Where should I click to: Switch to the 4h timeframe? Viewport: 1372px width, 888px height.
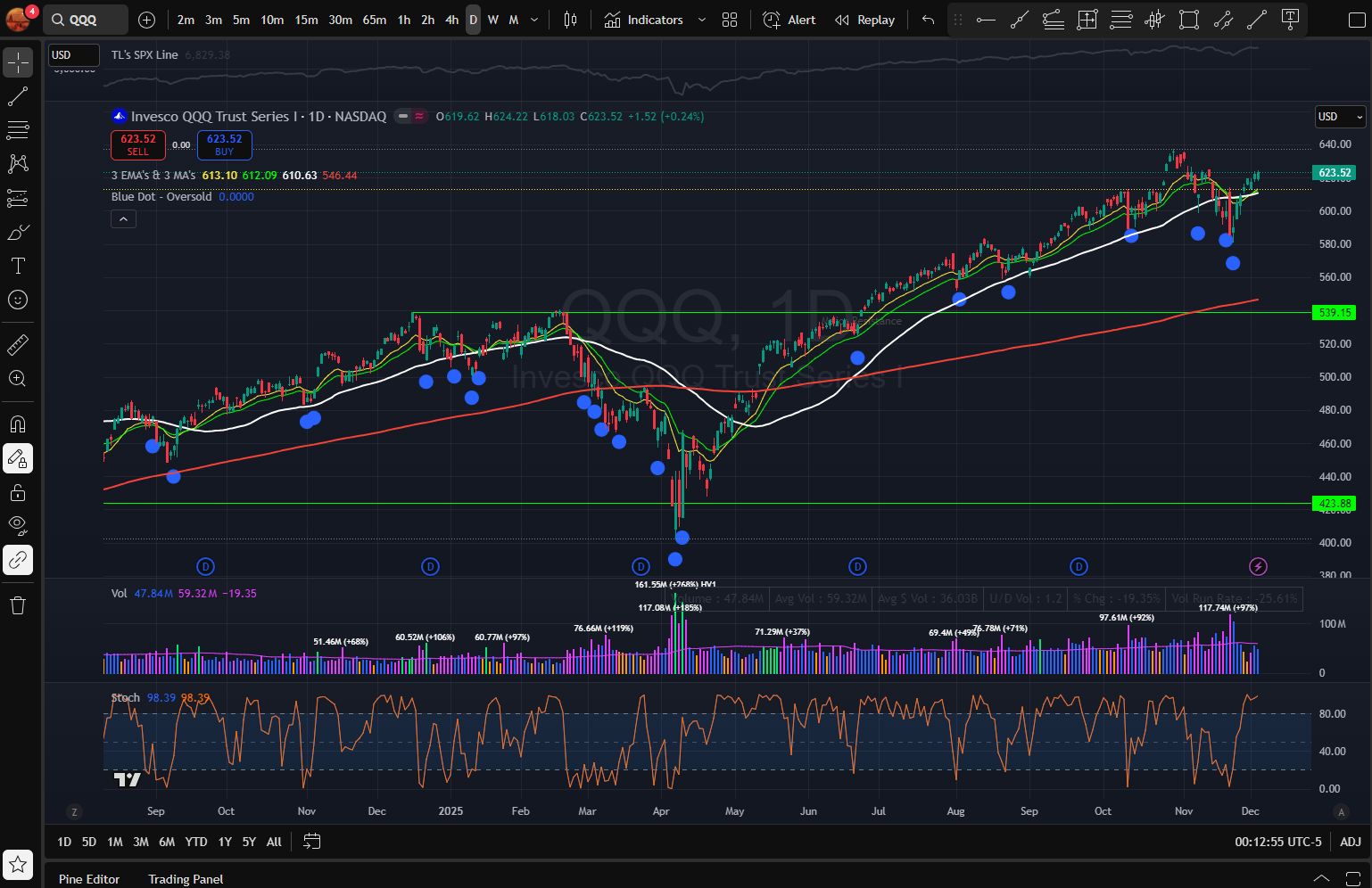[x=451, y=20]
